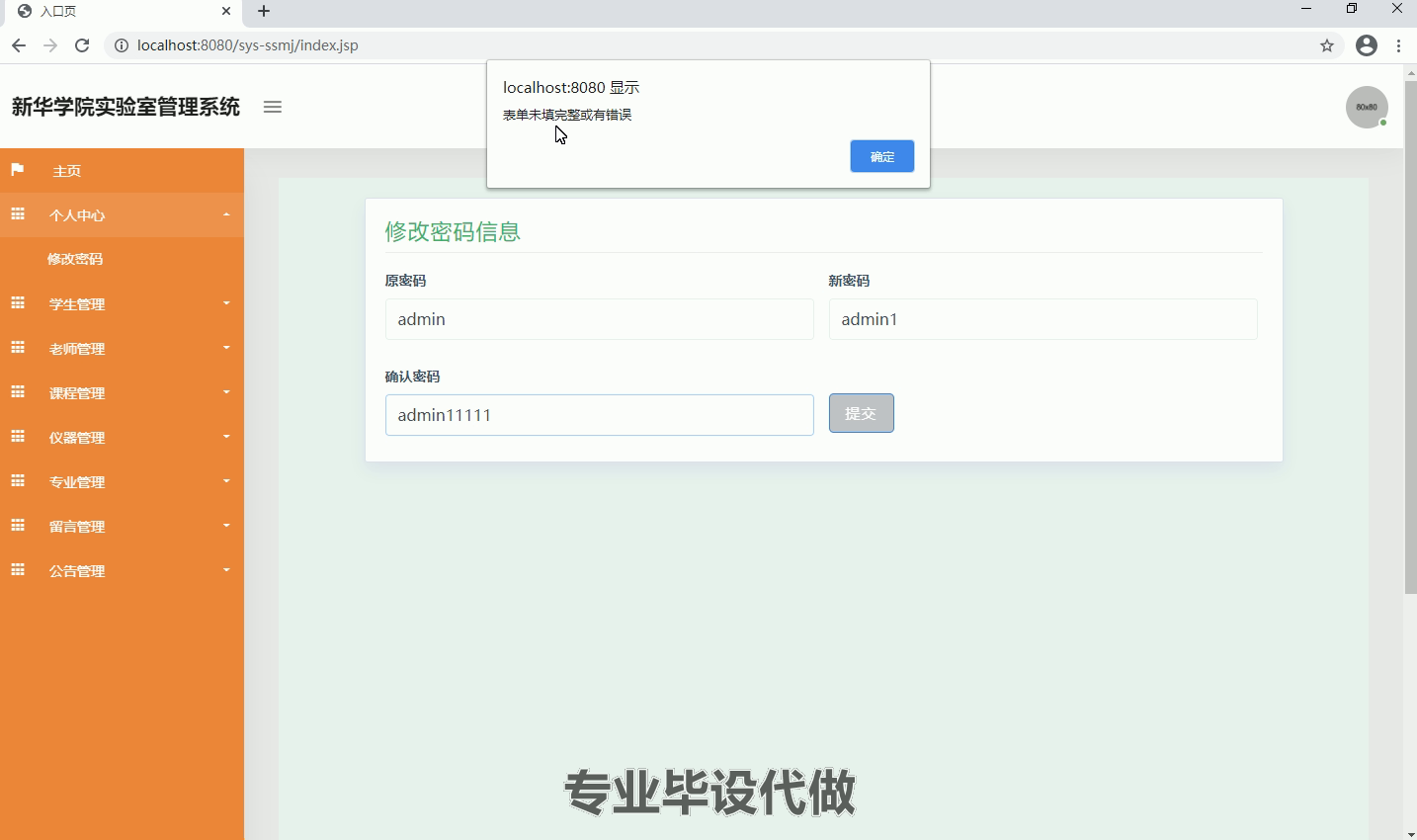Image resolution: width=1417 pixels, height=840 pixels.
Task: Click the grid icon beside 留言管理
Action: point(17,526)
